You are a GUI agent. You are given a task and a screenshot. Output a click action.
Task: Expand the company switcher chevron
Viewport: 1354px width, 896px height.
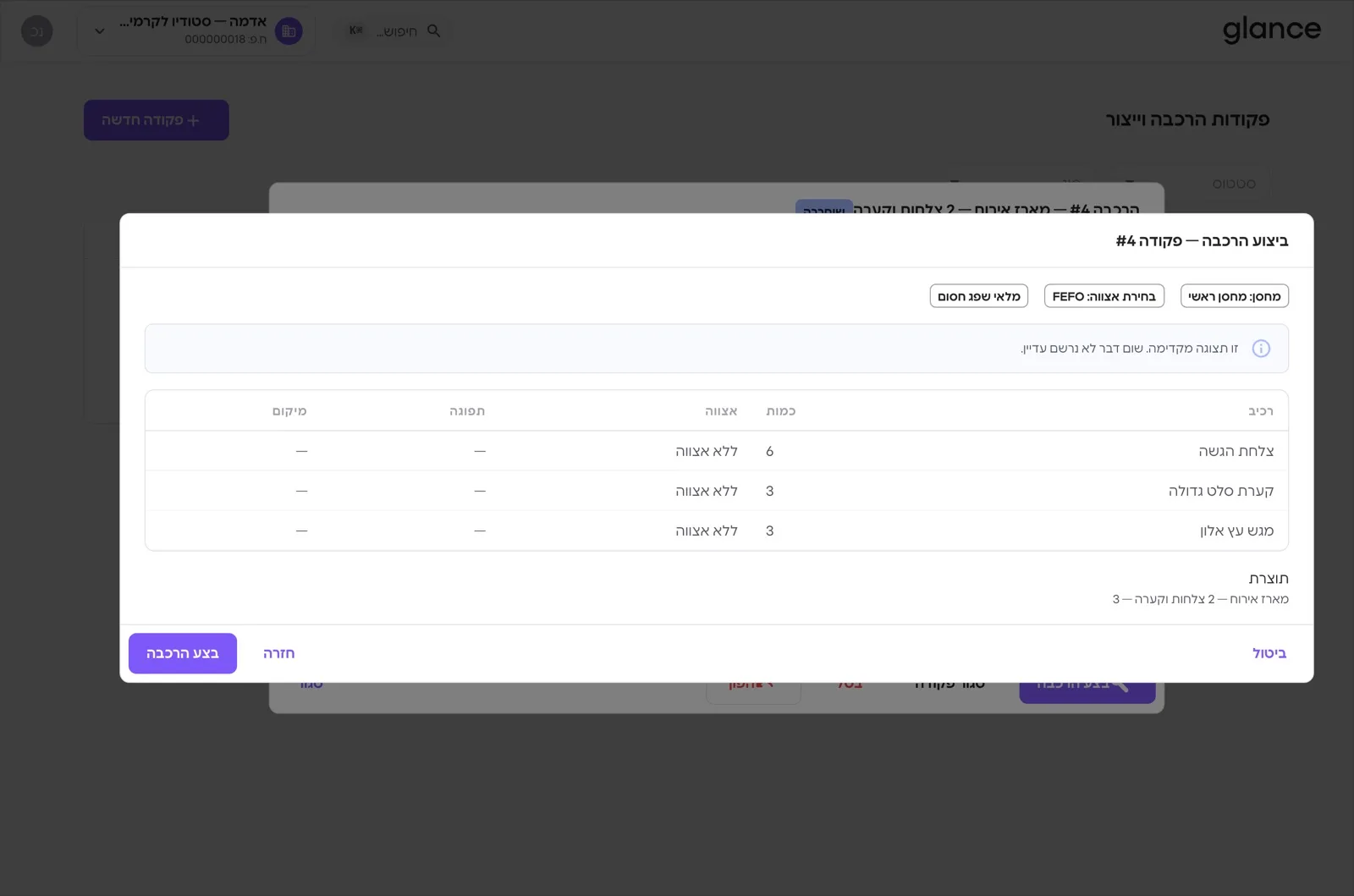point(100,31)
